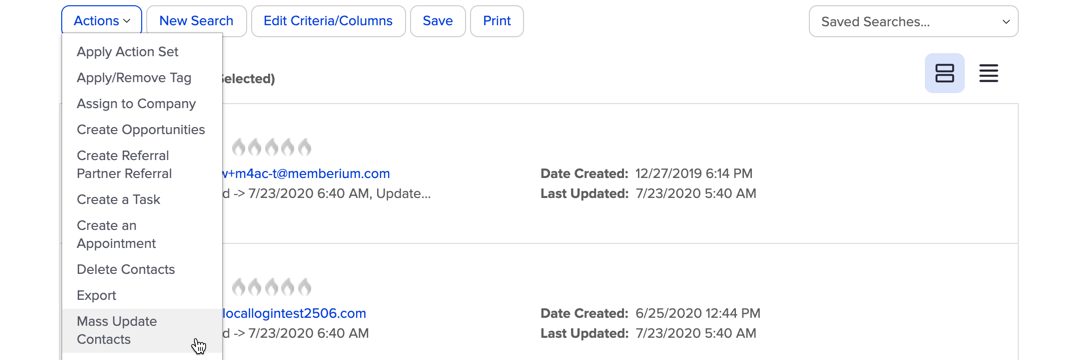Expand the Saved Searches dropdown
This screenshot has width=1090, height=360.
(x=913, y=22)
